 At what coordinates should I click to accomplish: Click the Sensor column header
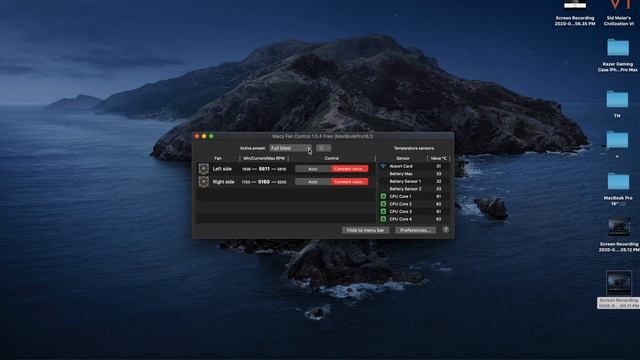pyautogui.click(x=403, y=158)
